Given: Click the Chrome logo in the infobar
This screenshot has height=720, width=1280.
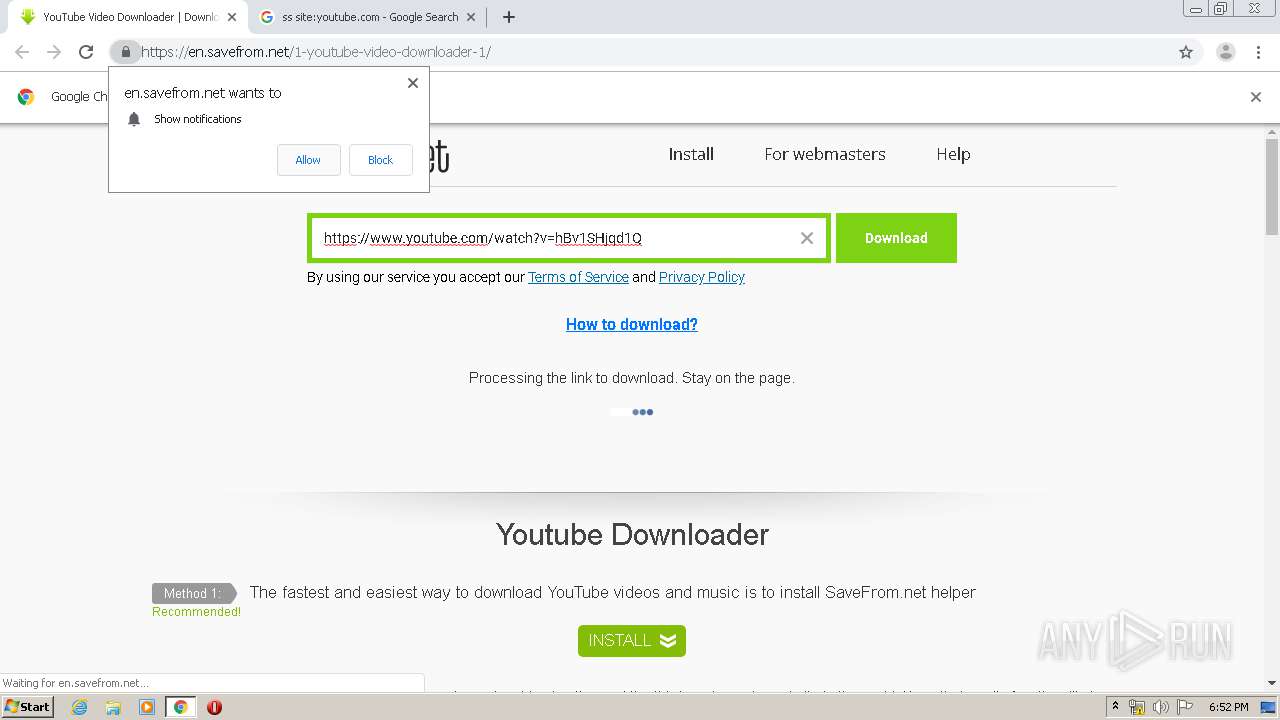Looking at the screenshot, I should (26, 97).
